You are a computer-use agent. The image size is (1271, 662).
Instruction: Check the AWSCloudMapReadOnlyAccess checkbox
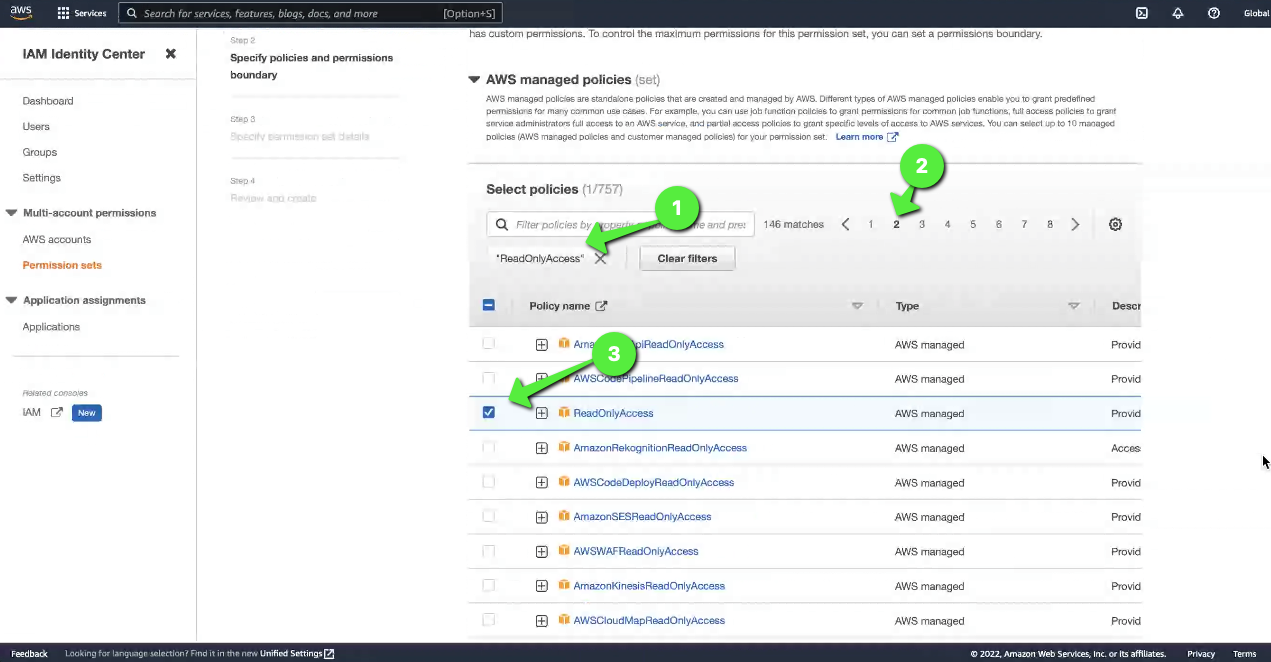point(489,620)
